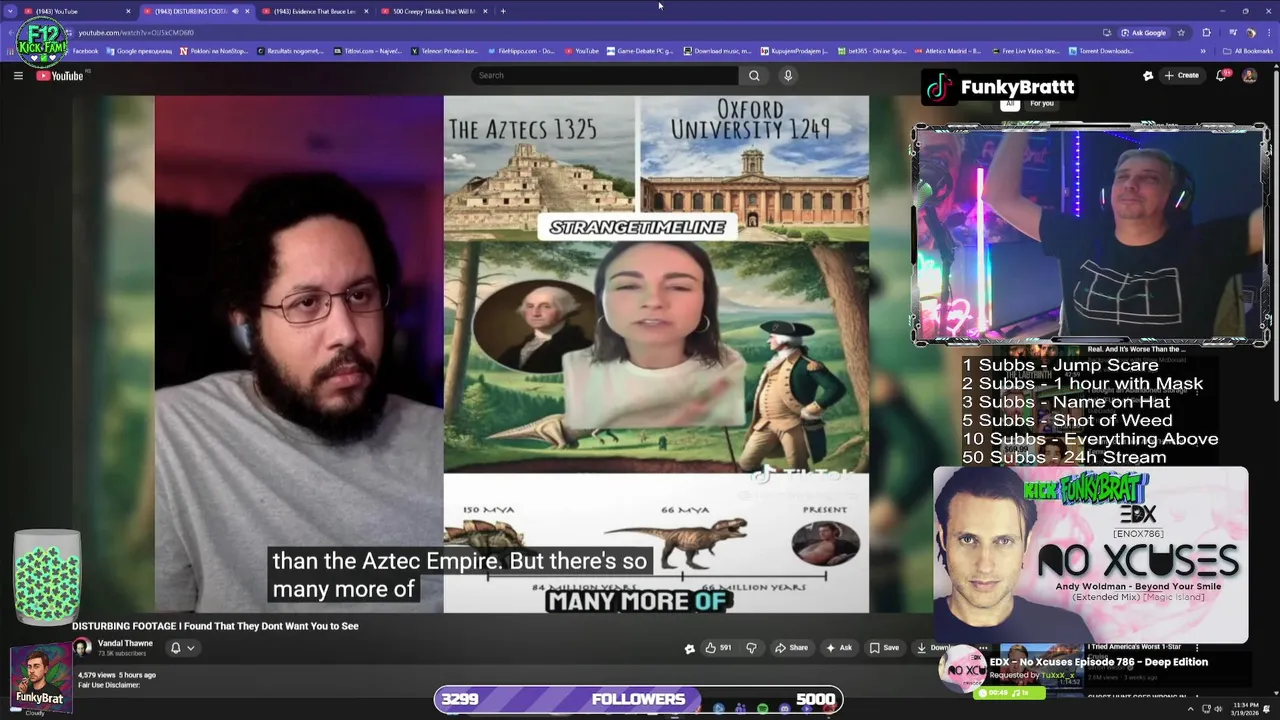Viewport: 1280px width, 720px height.
Task: Switch to the 500 Creepy Tiktoks tab
Action: (x=434, y=11)
